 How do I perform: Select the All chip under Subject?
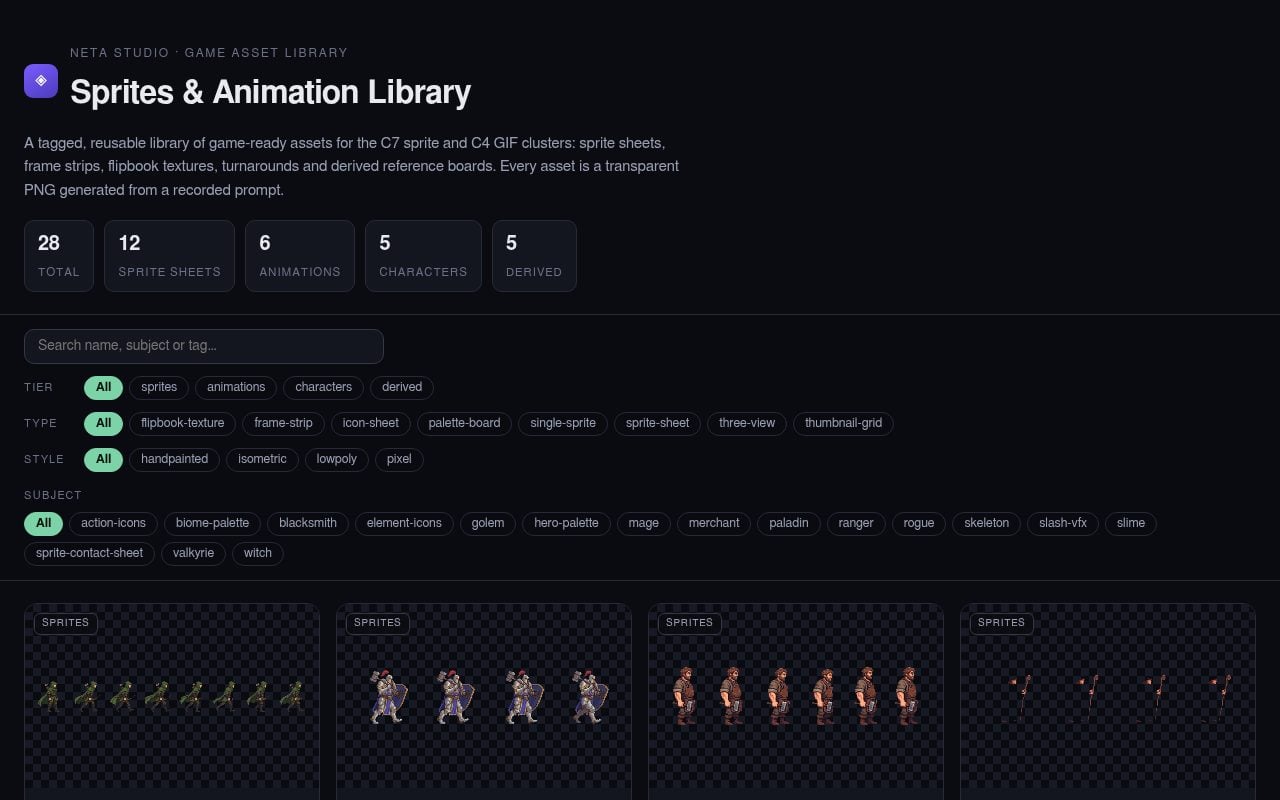(43, 523)
